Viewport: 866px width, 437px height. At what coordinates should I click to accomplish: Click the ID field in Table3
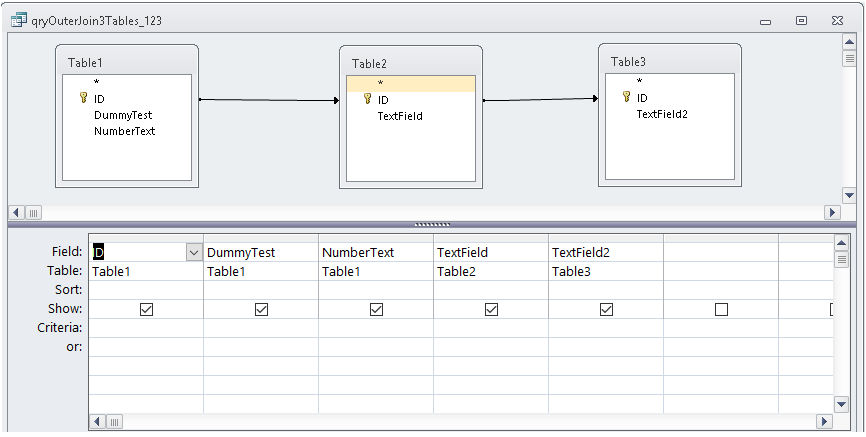pyautogui.click(x=642, y=98)
